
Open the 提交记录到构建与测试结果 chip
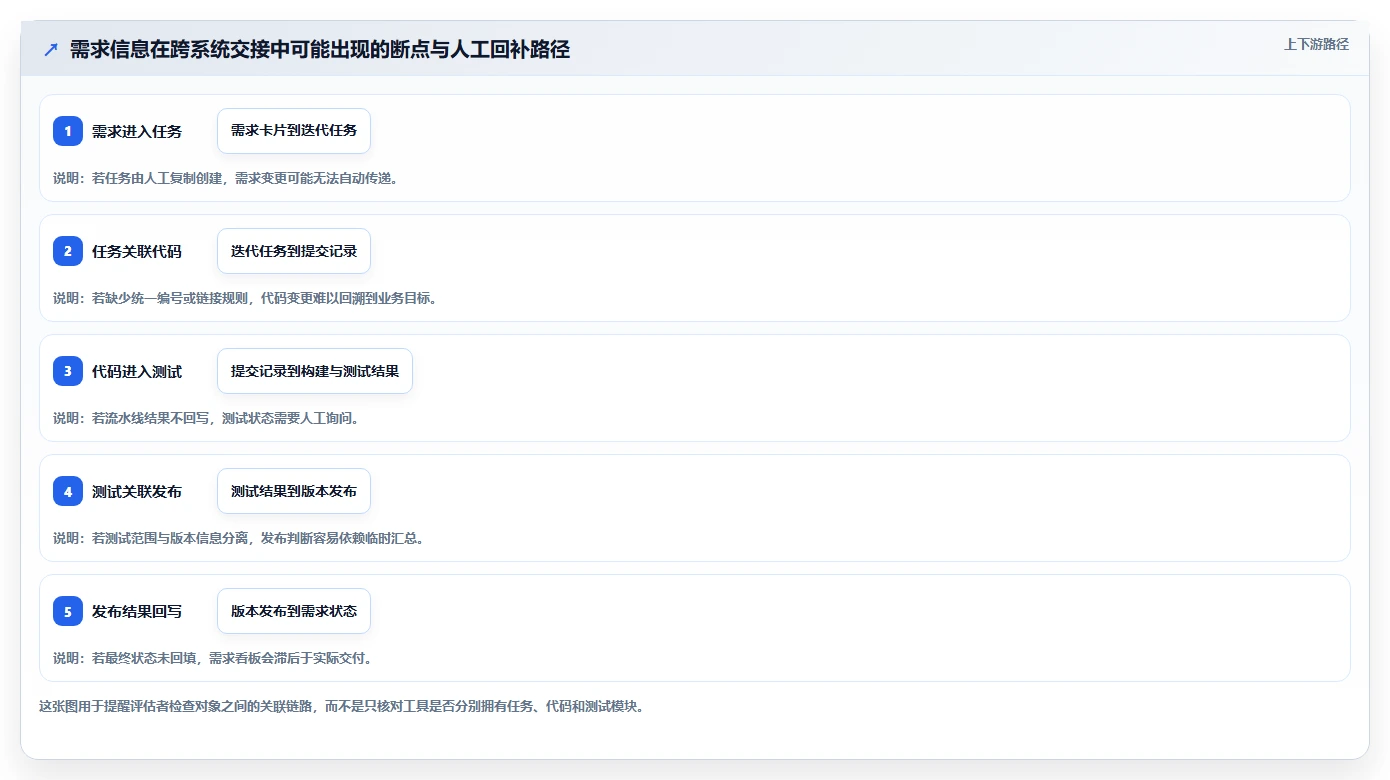[x=315, y=371]
